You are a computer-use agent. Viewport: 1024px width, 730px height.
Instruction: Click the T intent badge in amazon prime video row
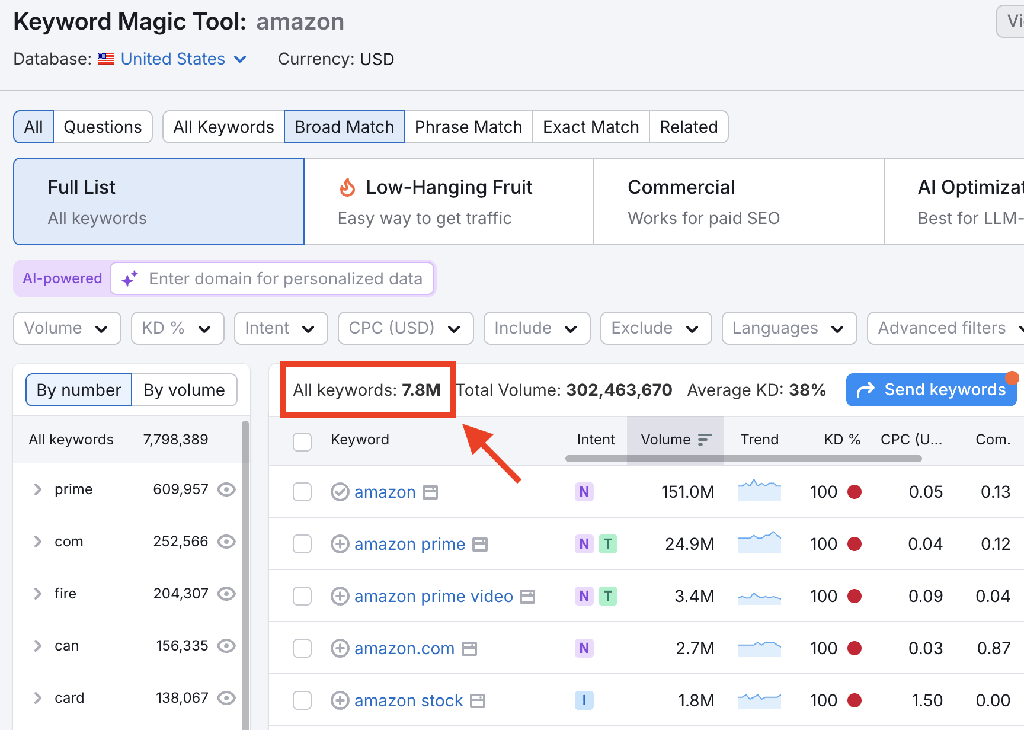coord(608,596)
